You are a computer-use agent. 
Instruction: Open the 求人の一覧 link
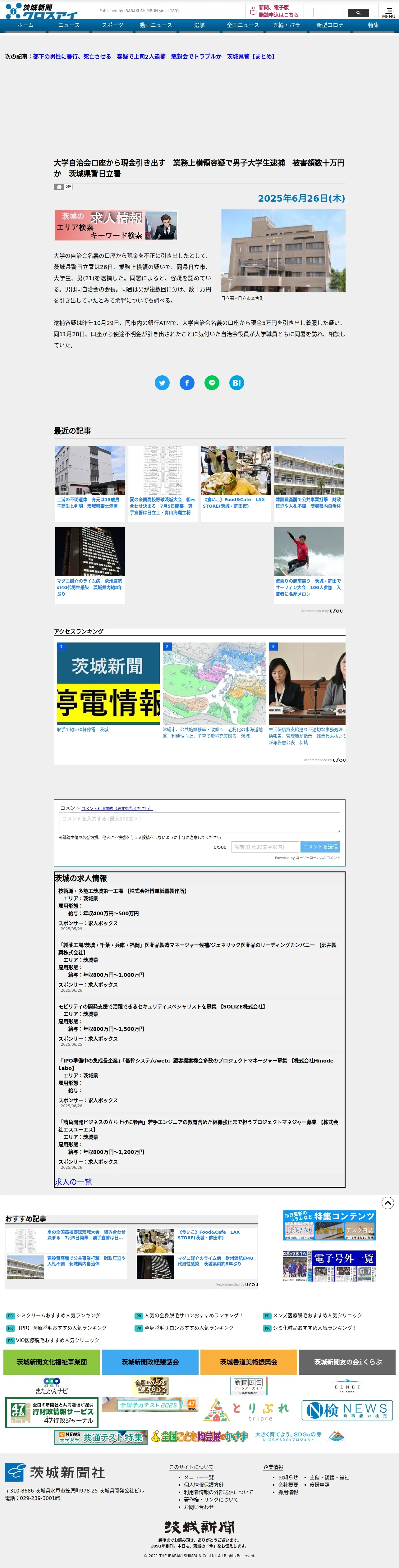click(x=73, y=1182)
